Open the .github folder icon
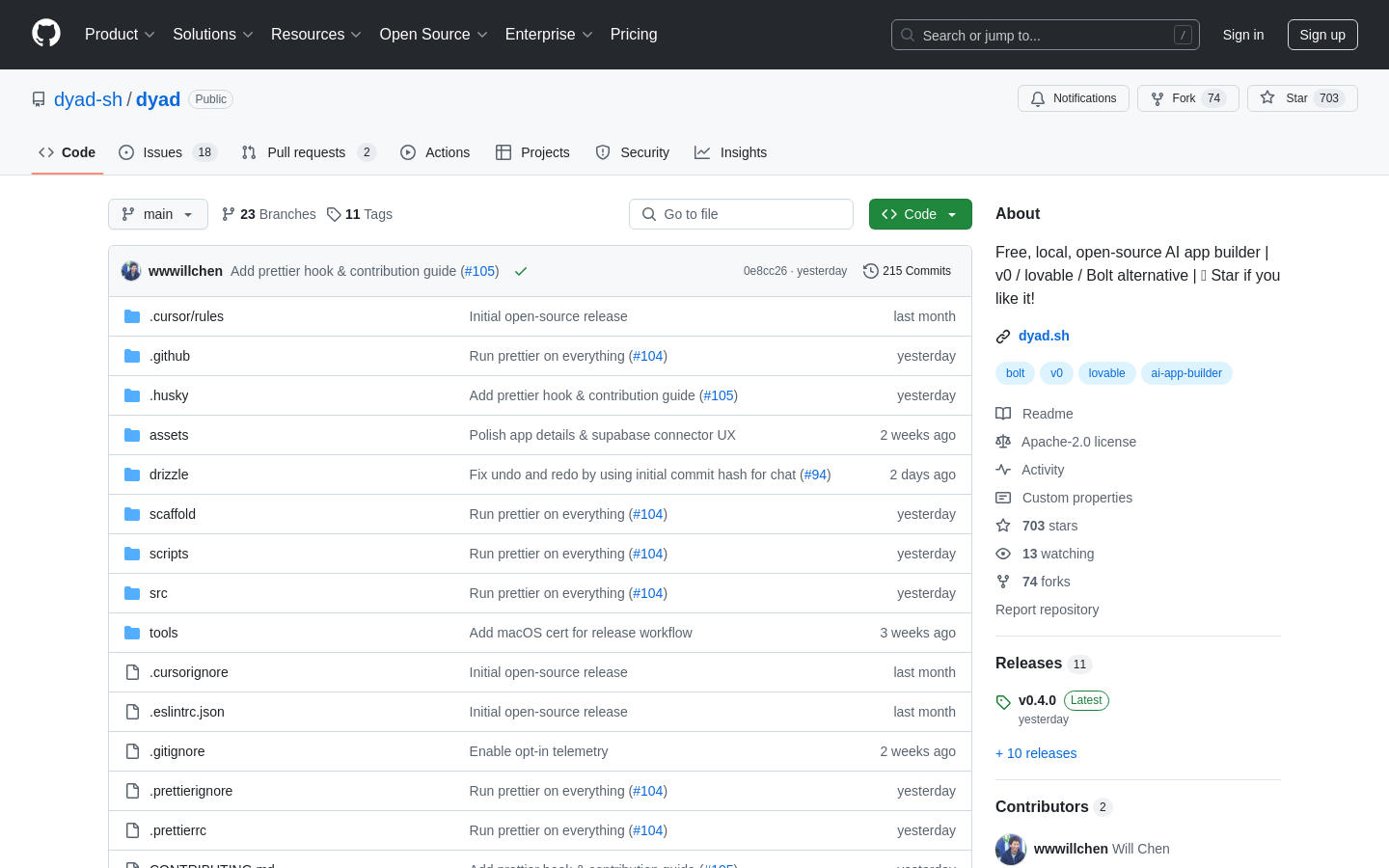Viewport: 1389px width, 868px height. tap(132, 356)
